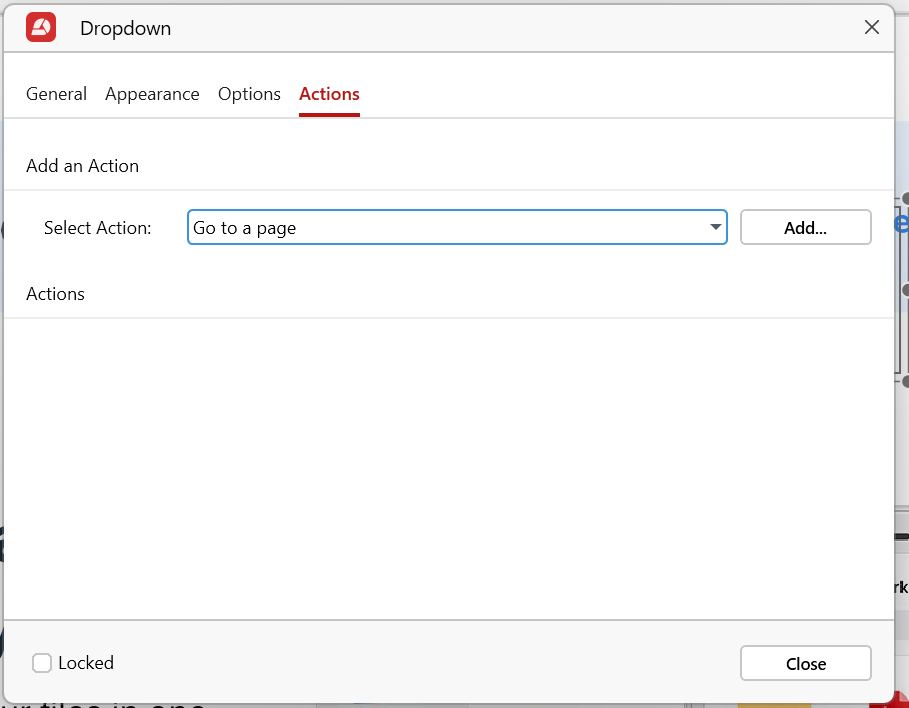909x708 pixels.
Task: Go to the Options tab
Action: 249,94
